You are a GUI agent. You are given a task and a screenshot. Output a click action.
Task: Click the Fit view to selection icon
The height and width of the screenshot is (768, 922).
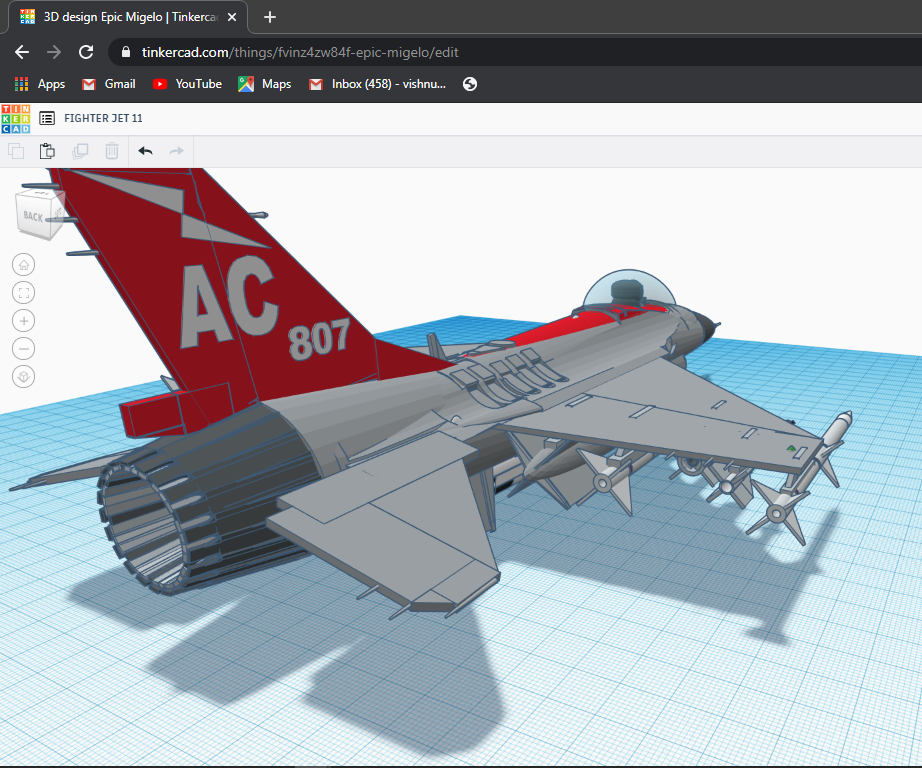tap(23, 292)
